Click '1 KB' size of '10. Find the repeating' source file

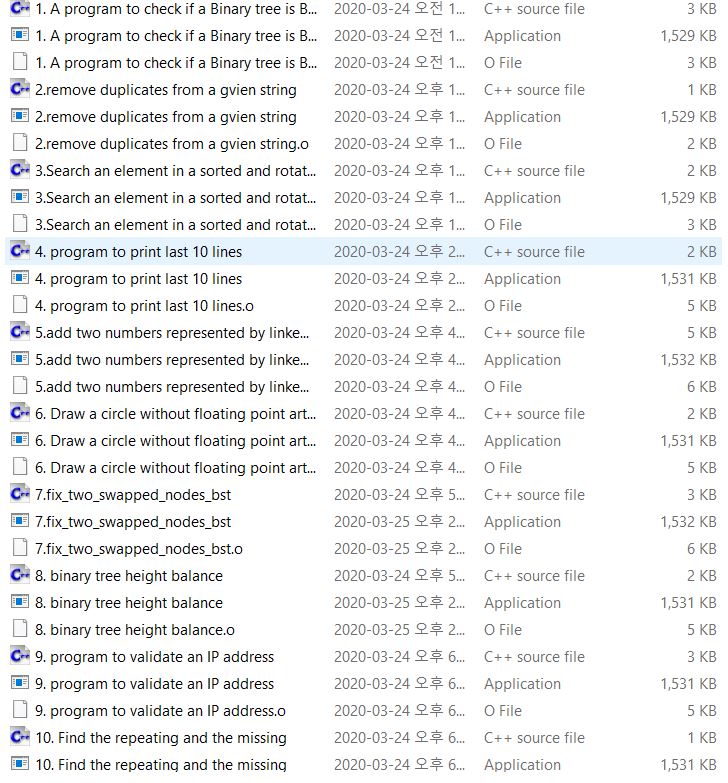[x=702, y=737]
